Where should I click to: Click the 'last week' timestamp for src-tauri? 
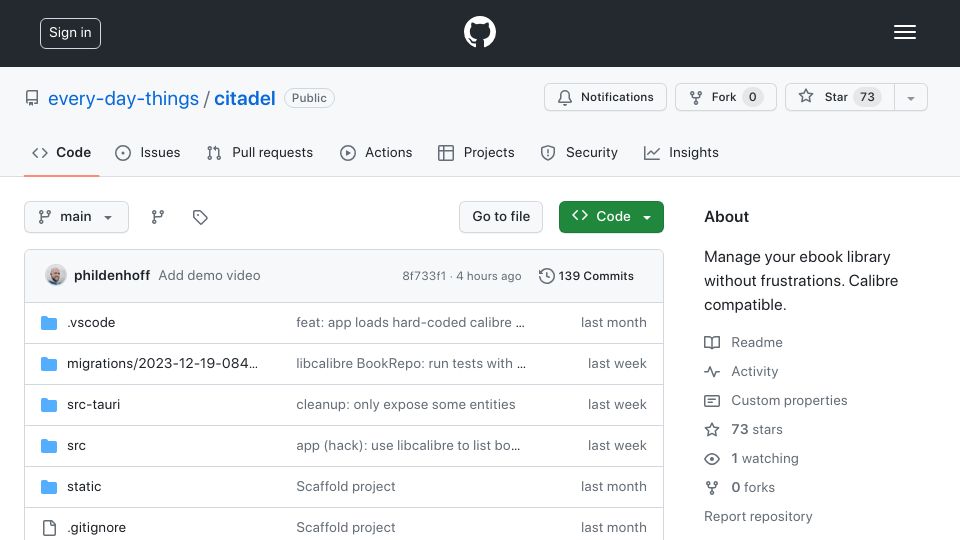617,405
